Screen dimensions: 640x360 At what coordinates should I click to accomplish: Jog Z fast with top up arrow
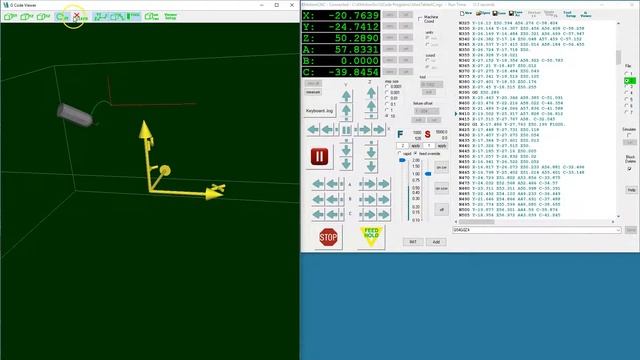(x=371, y=93)
